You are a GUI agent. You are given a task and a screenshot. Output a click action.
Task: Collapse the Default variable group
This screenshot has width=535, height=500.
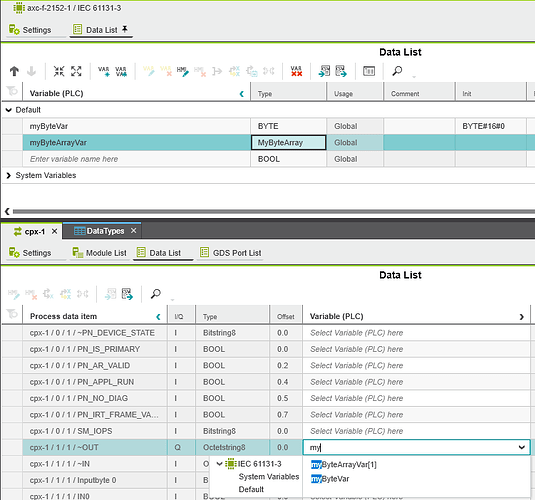pyautogui.click(x=9, y=110)
